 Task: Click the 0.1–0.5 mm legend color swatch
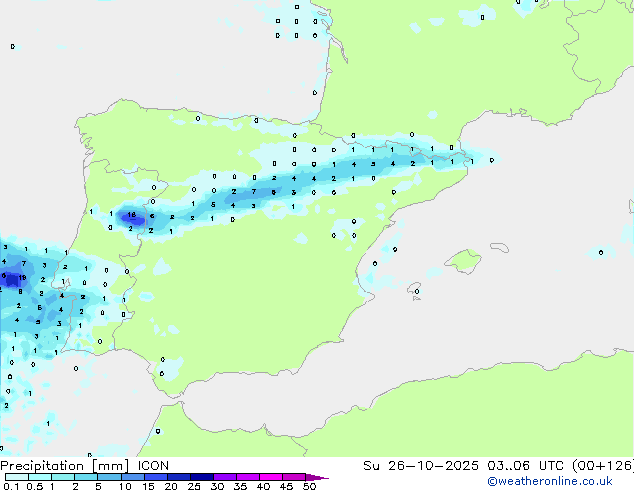17,477
